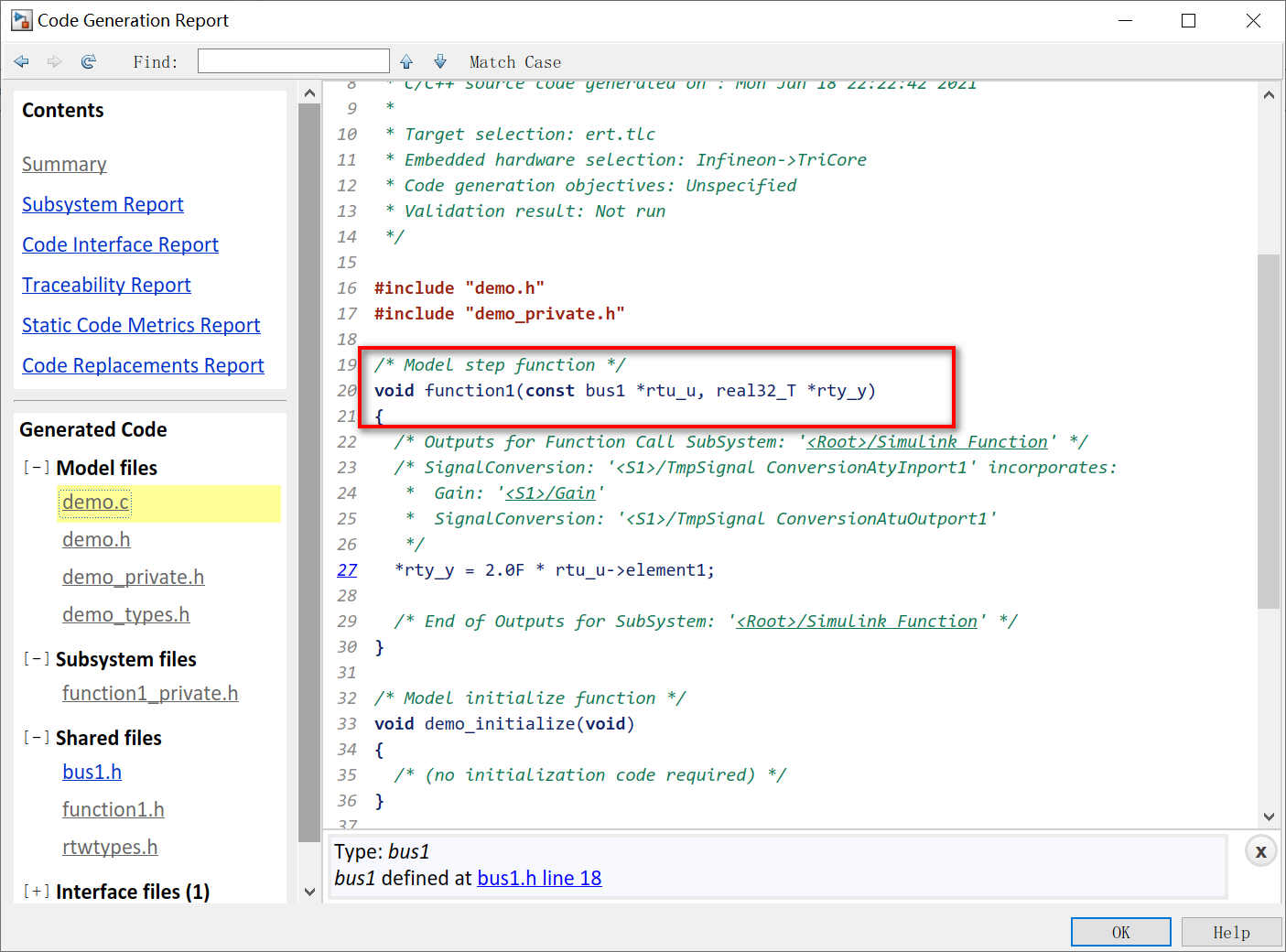Open the Summary report link
Image resolution: width=1286 pixels, height=952 pixels.
coord(64,165)
